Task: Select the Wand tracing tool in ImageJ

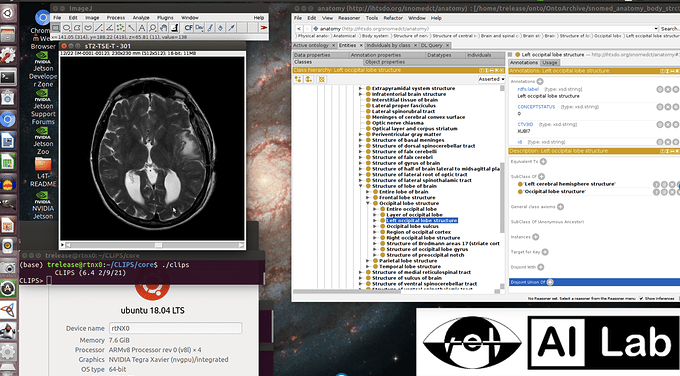Action: [131, 28]
